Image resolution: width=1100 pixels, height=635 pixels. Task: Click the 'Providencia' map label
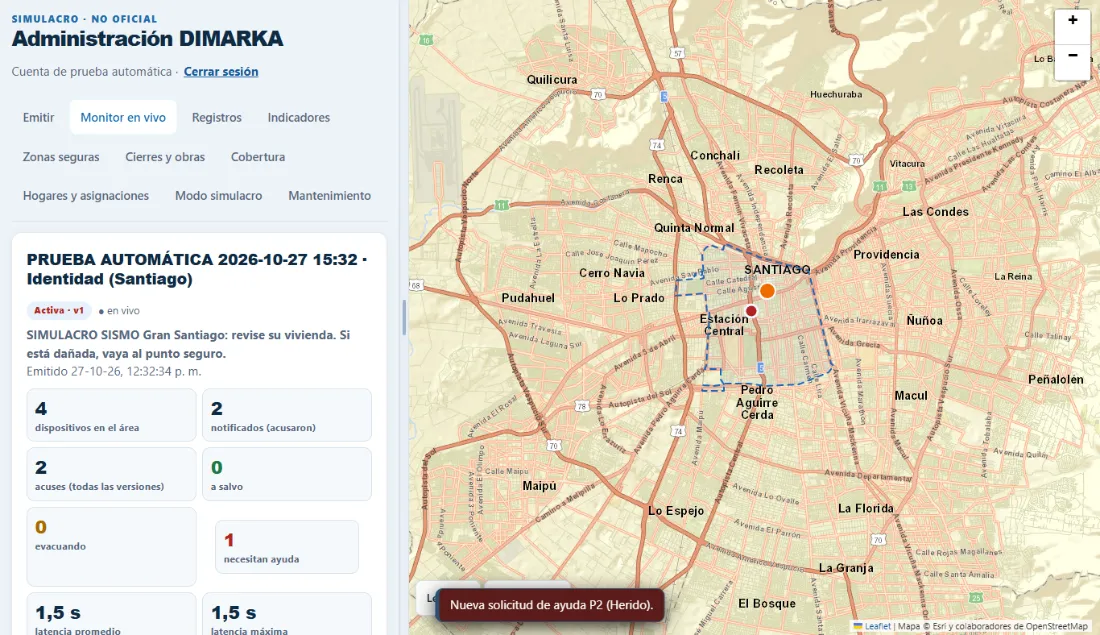click(886, 255)
